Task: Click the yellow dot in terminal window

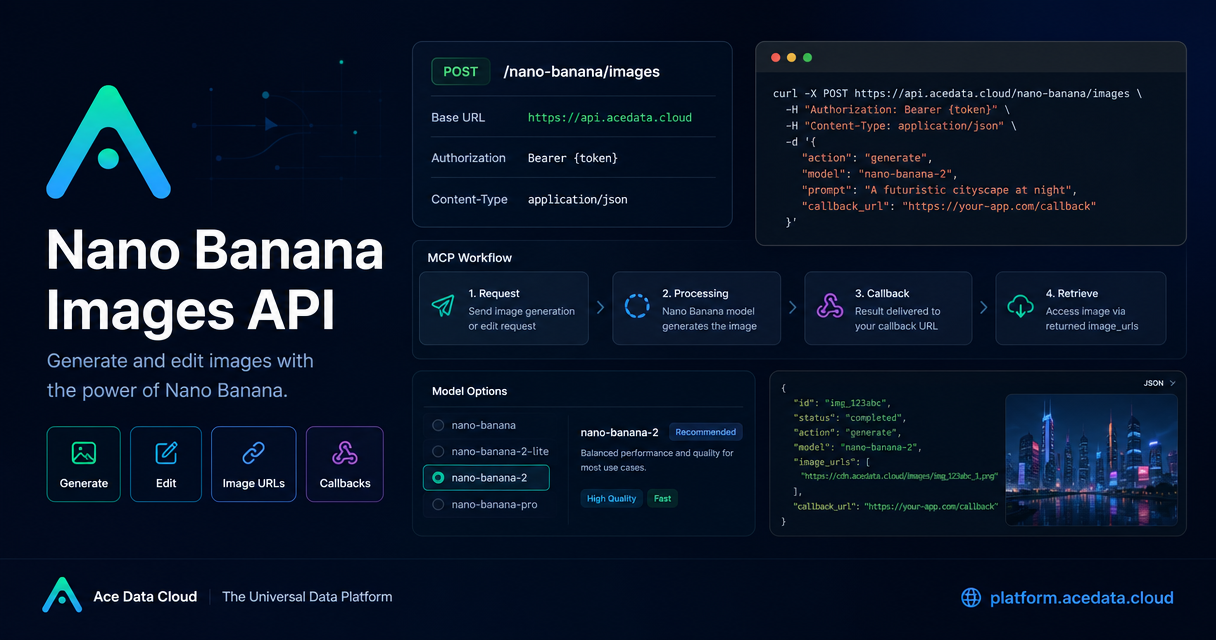Action: click(791, 58)
